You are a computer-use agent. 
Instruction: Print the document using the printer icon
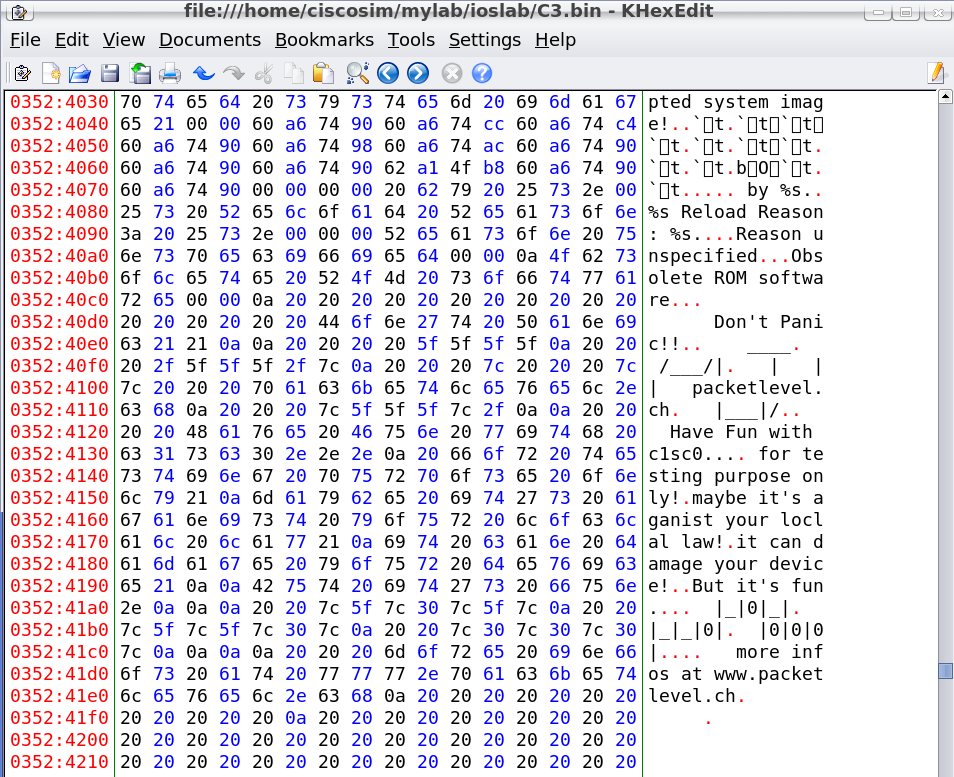point(170,73)
